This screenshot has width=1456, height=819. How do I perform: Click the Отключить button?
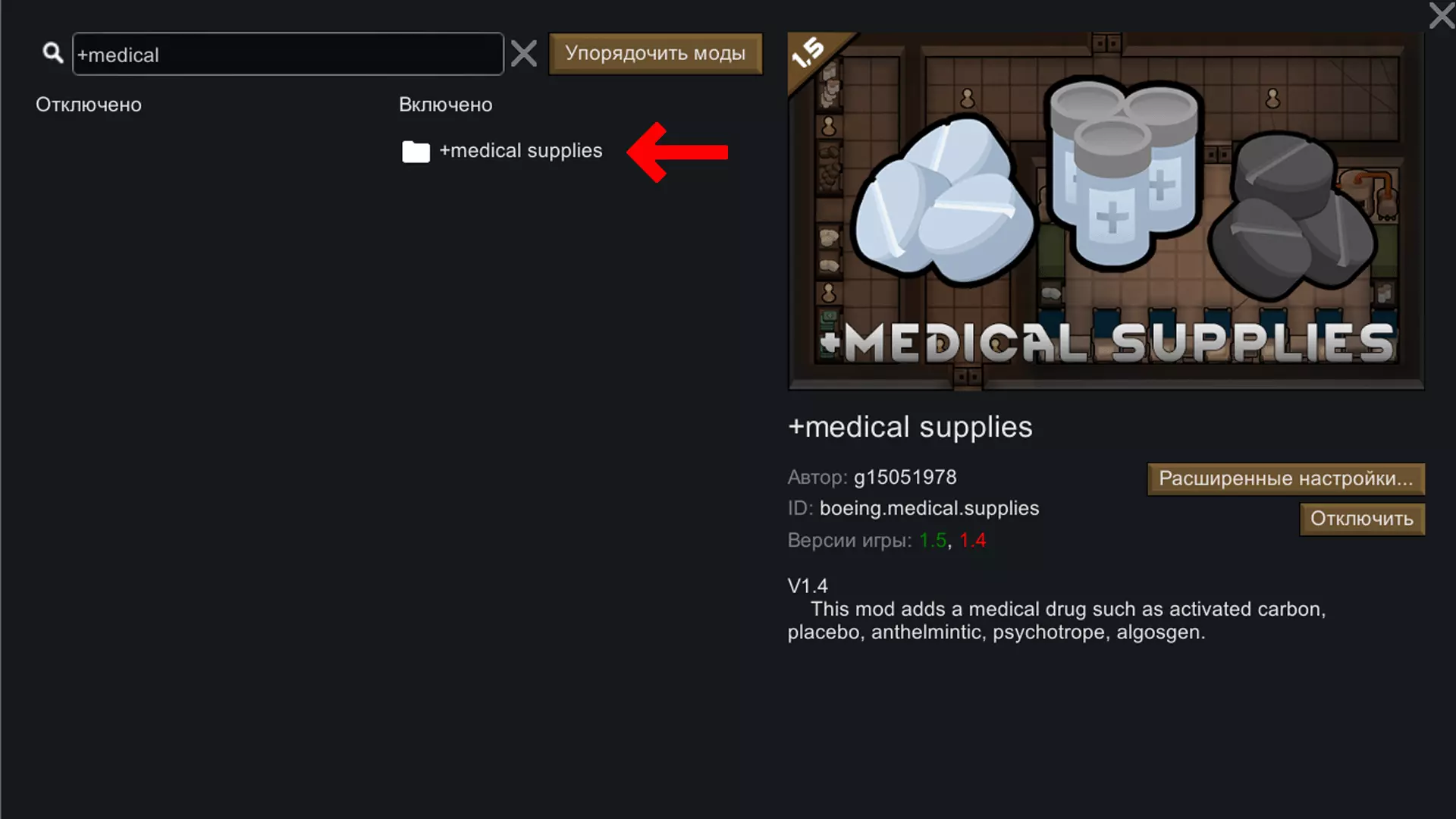coord(1362,519)
